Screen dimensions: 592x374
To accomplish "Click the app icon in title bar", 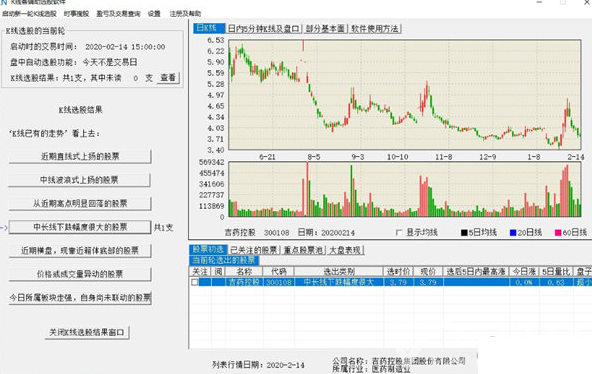I will (x=4, y=2).
